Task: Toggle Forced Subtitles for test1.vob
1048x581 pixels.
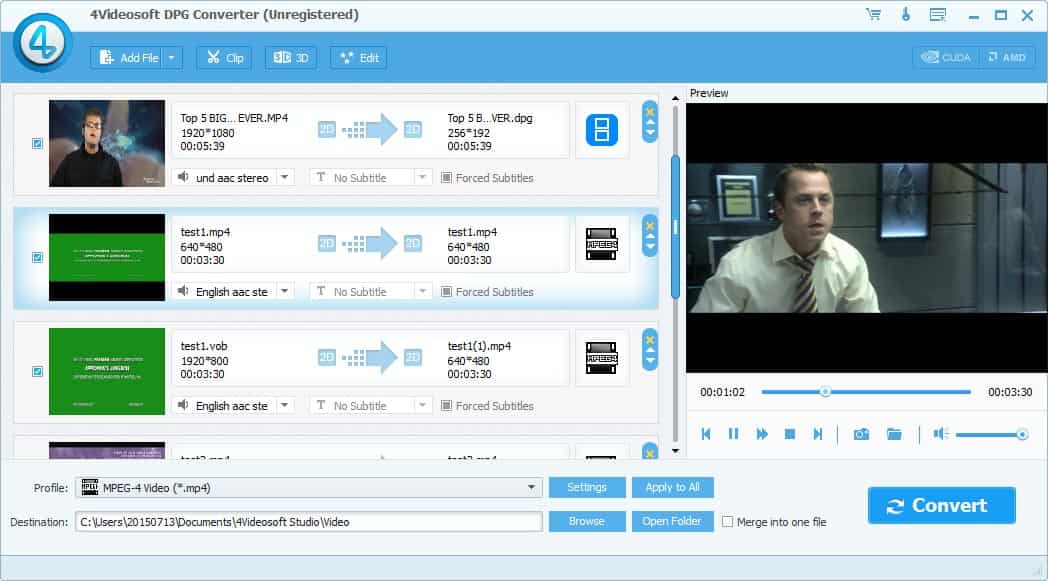Action: click(446, 406)
